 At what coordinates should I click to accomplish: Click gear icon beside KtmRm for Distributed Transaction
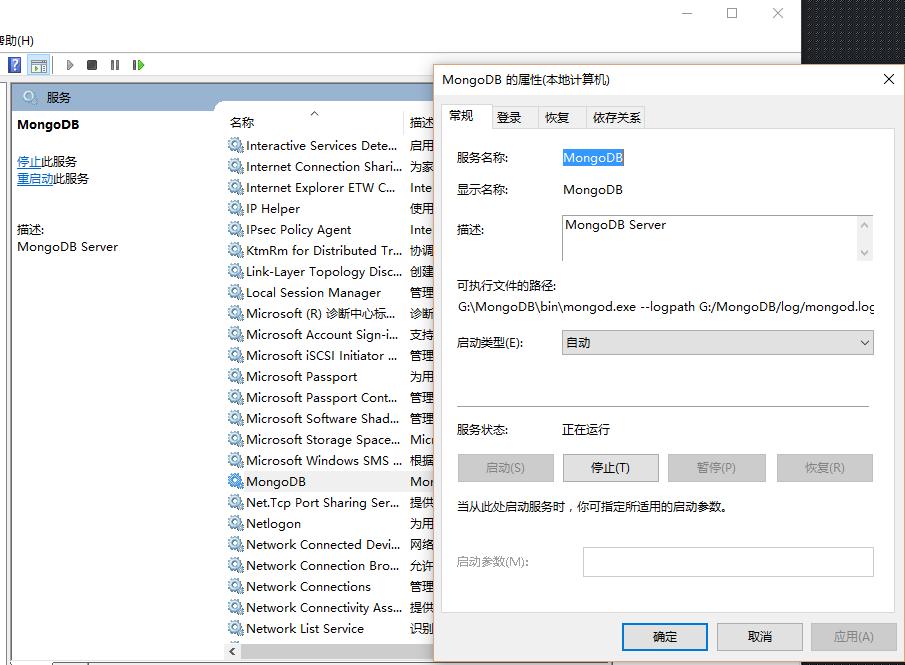(235, 250)
